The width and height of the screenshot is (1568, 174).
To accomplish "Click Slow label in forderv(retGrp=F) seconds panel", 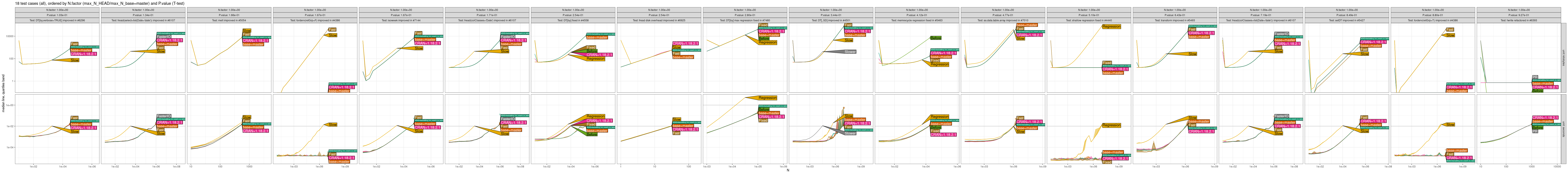I will (x=333, y=125).
